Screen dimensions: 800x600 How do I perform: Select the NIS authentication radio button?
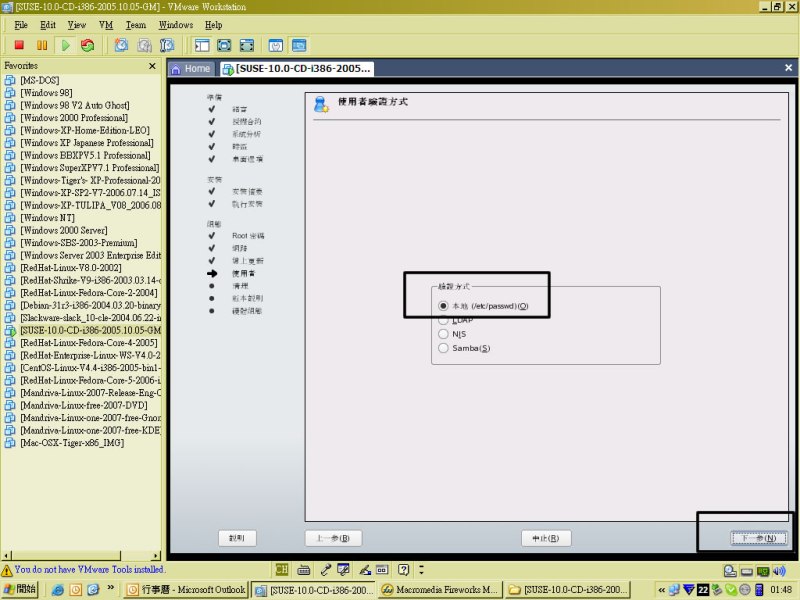tap(443, 334)
